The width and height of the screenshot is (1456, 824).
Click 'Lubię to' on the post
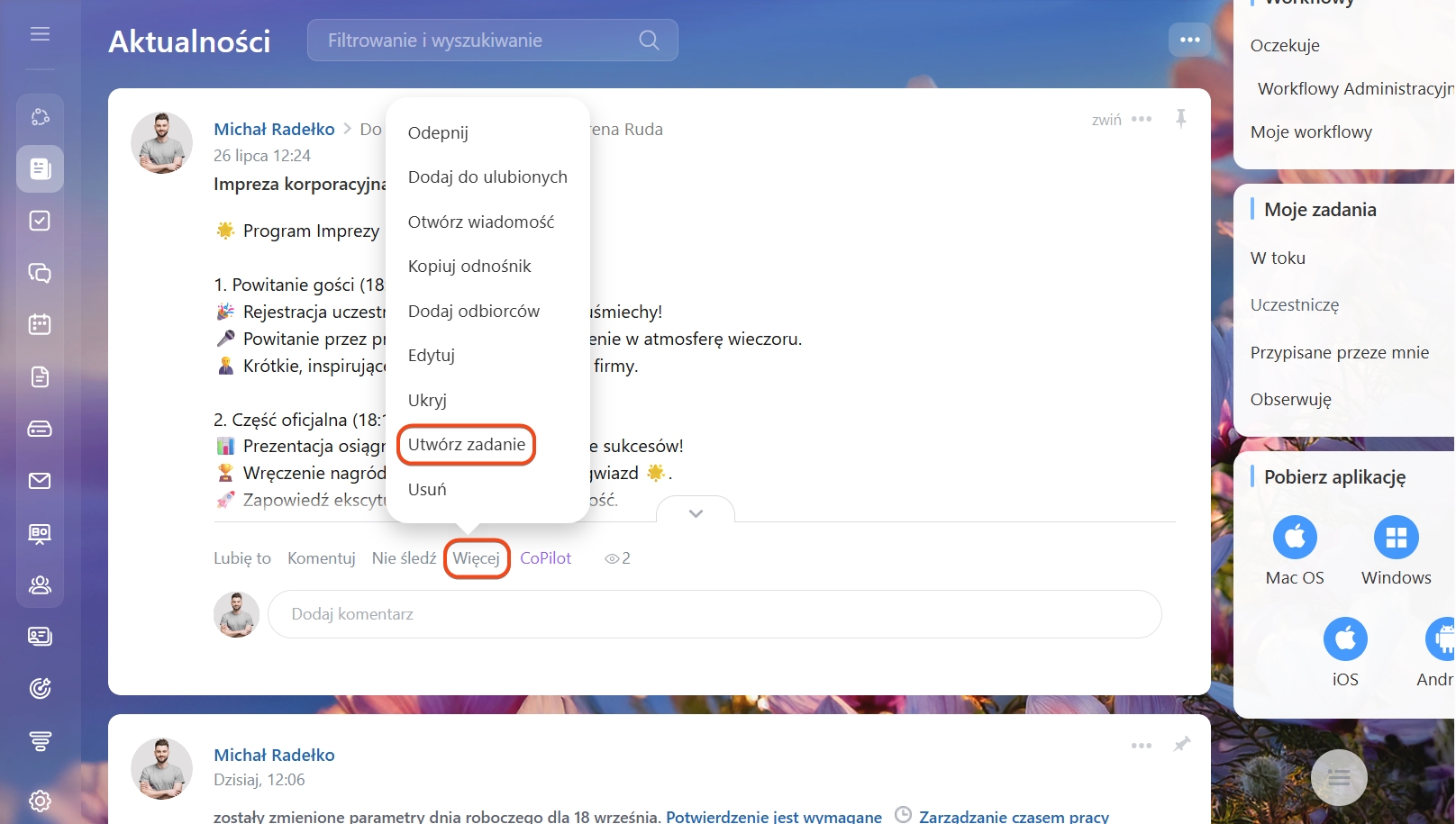(241, 558)
